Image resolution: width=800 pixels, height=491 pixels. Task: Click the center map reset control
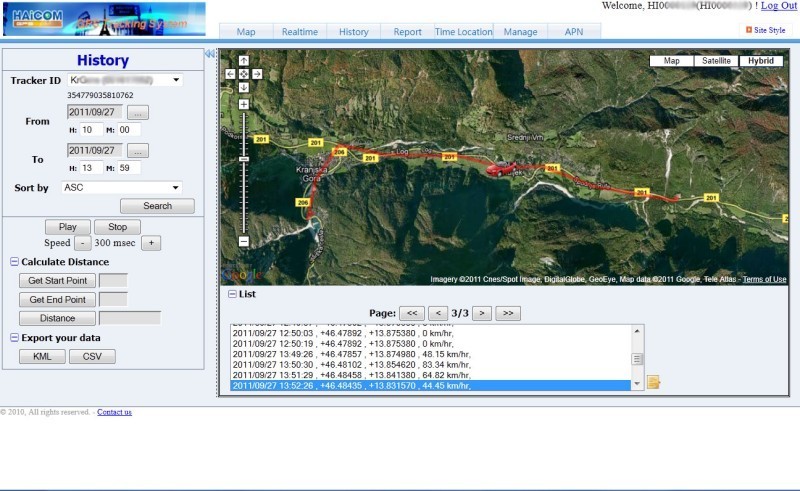coord(244,74)
